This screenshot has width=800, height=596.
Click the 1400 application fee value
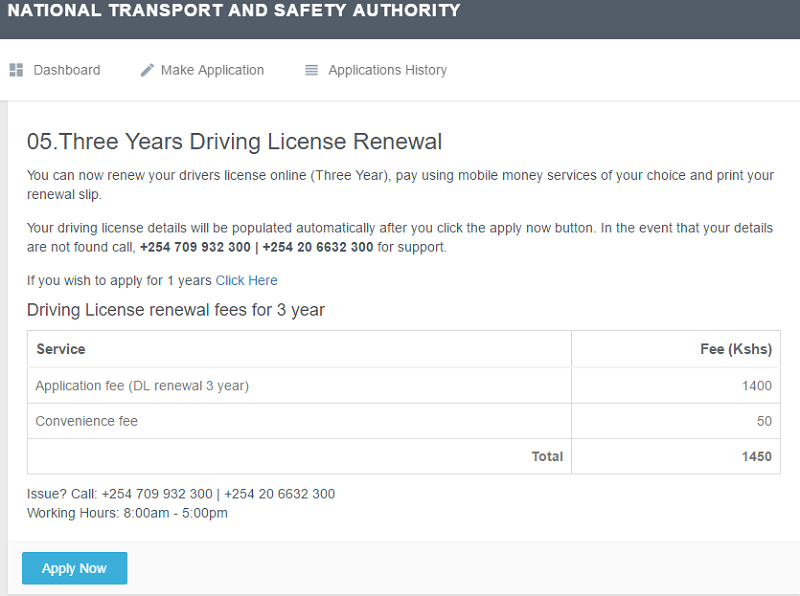click(x=757, y=386)
